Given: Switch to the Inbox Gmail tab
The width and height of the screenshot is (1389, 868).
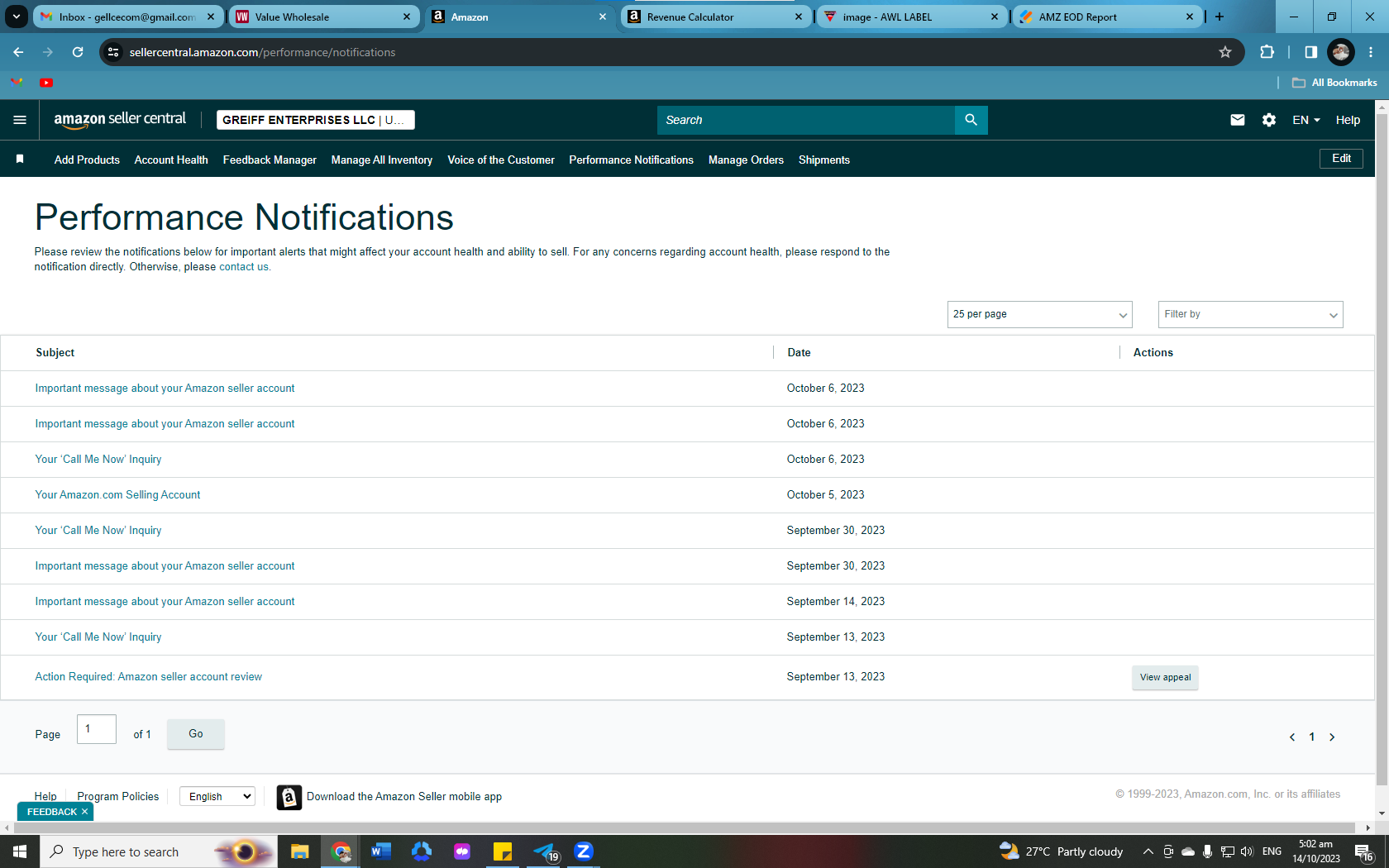Looking at the screenshot, I should pos(128,17).
